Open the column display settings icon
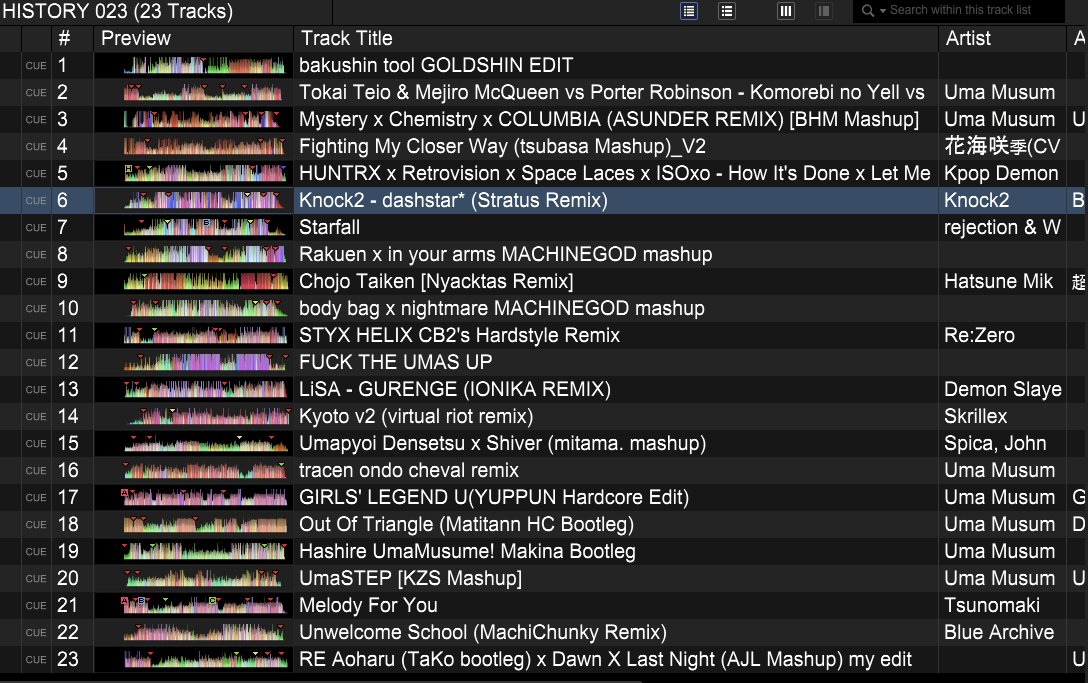 [x=785, y=11]
